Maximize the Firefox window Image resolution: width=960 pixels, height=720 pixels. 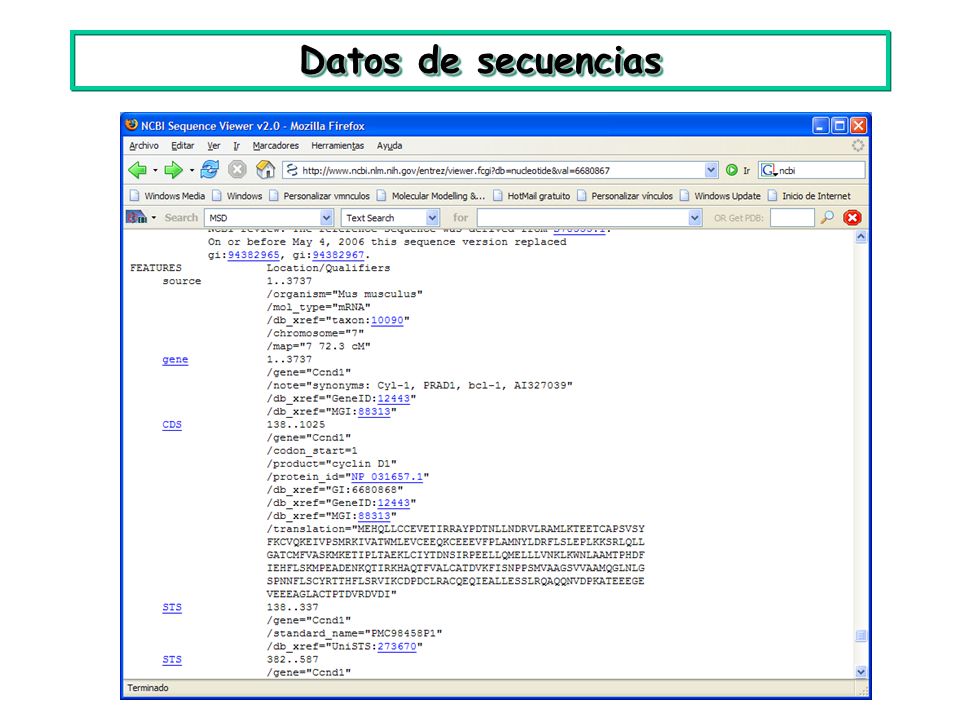tap(839, 126)
